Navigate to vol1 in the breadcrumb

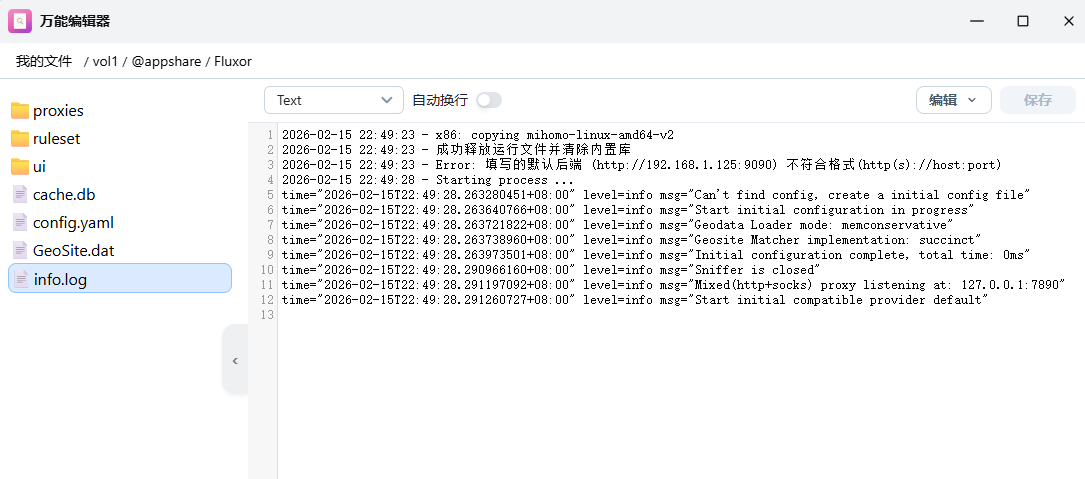click(105, 62)
